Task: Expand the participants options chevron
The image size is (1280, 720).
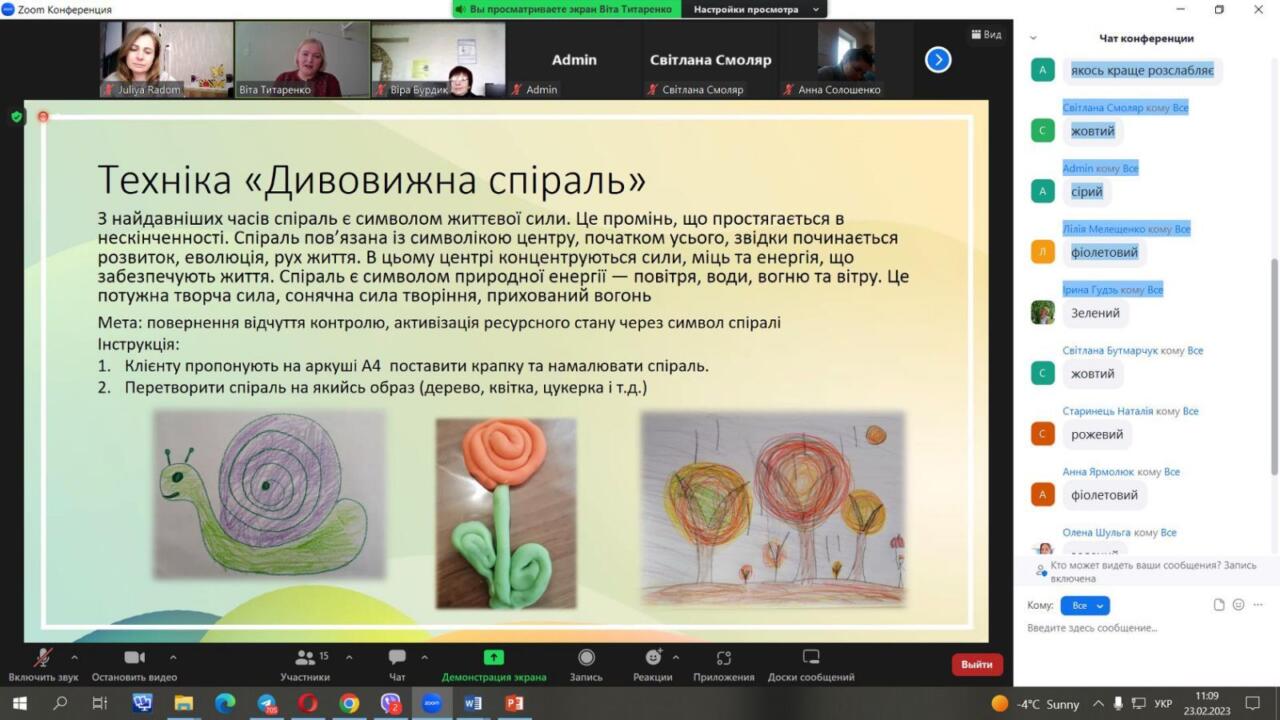Action: pyautogui.click(x=349, y=657)
